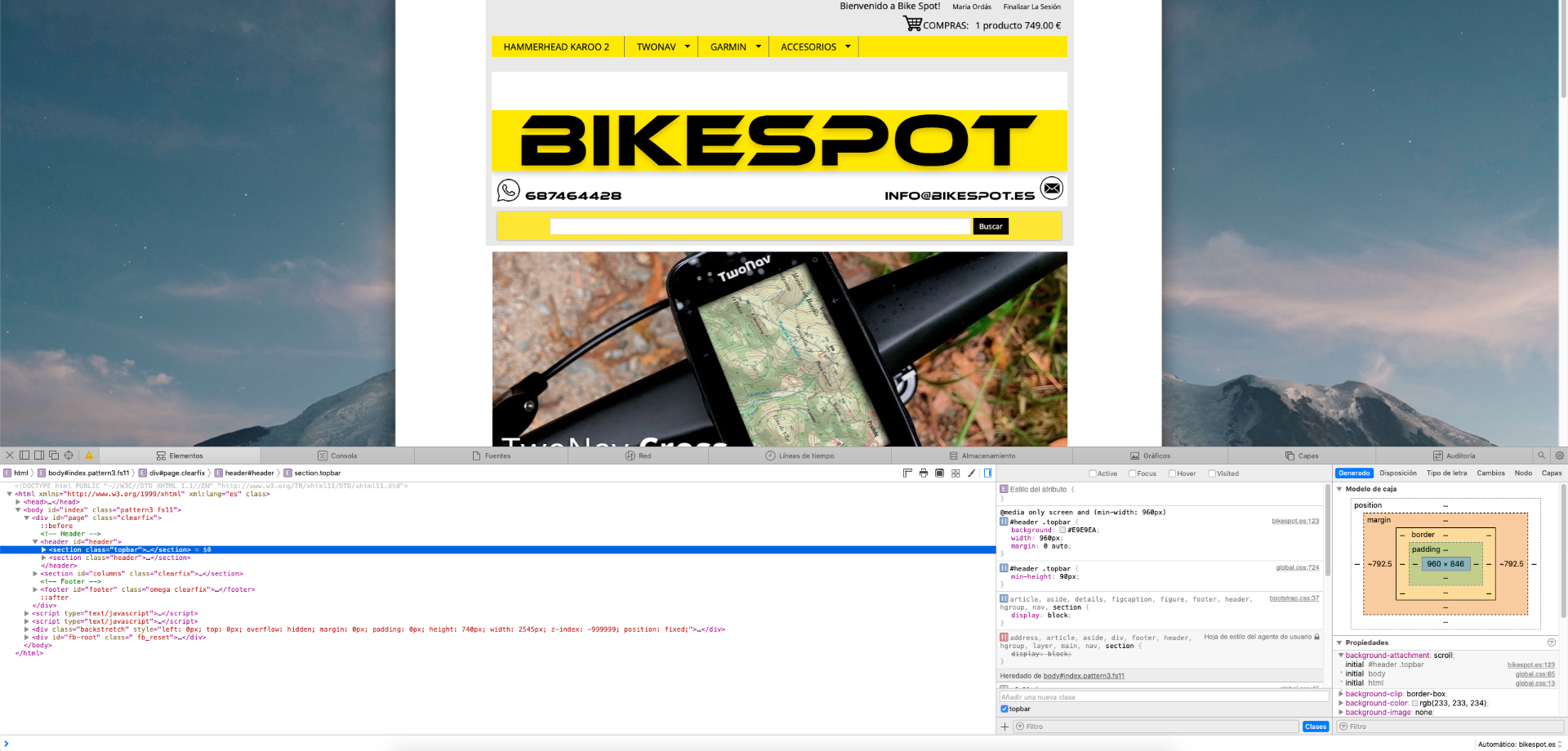The height and width of the screenshot is (751, 1568).
Task: Toggle the rulers icon in inspector
Action: click(907, 473)
